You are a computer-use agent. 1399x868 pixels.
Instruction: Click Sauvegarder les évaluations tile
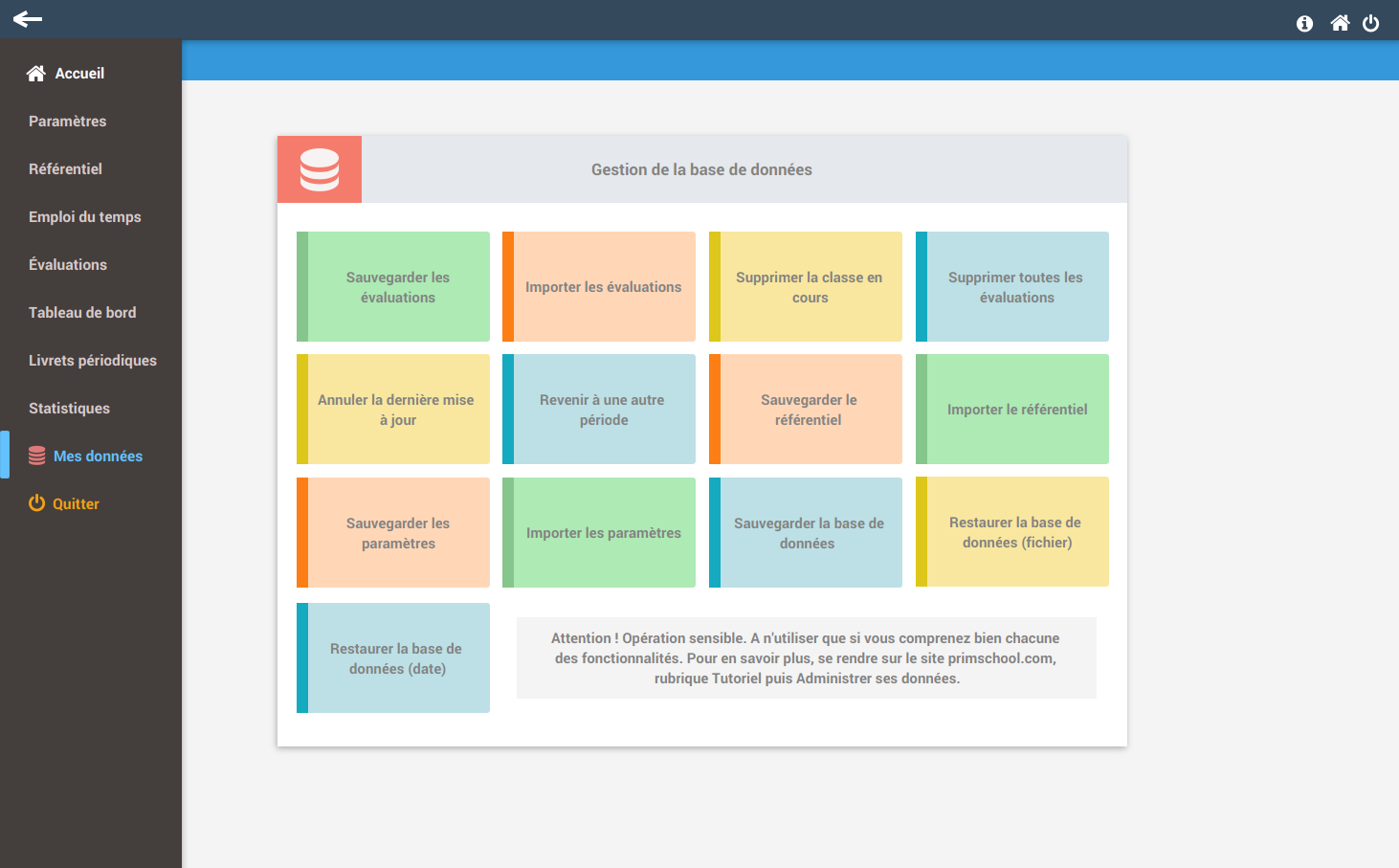(393, 287)
